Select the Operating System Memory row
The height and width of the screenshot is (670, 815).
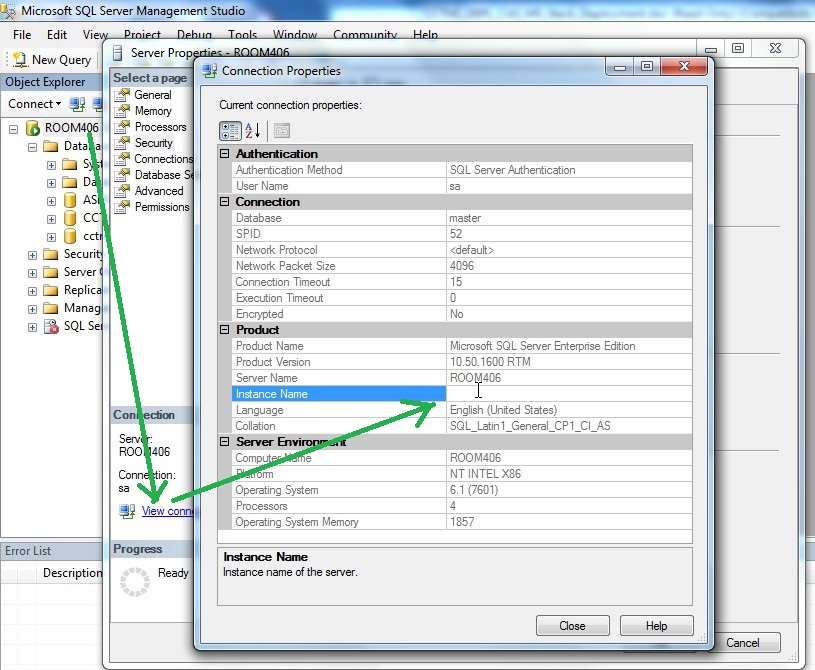(462, 522)
